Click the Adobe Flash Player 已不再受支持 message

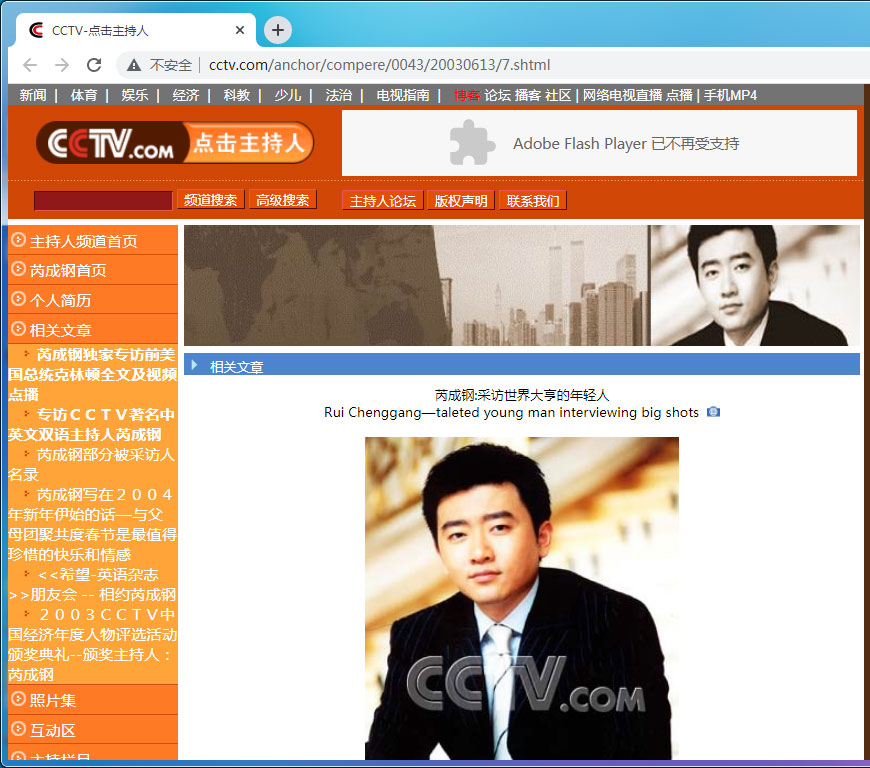626,144
